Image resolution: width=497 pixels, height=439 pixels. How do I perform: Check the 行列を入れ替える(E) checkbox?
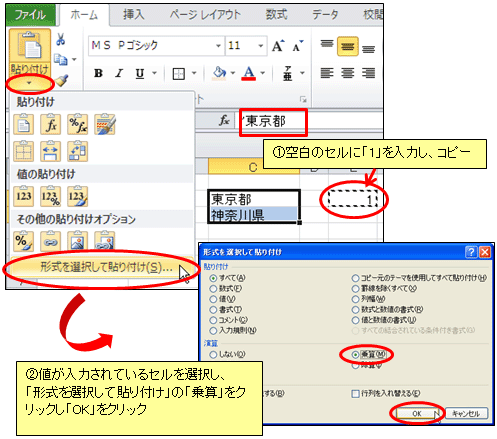tap(356, 394)
